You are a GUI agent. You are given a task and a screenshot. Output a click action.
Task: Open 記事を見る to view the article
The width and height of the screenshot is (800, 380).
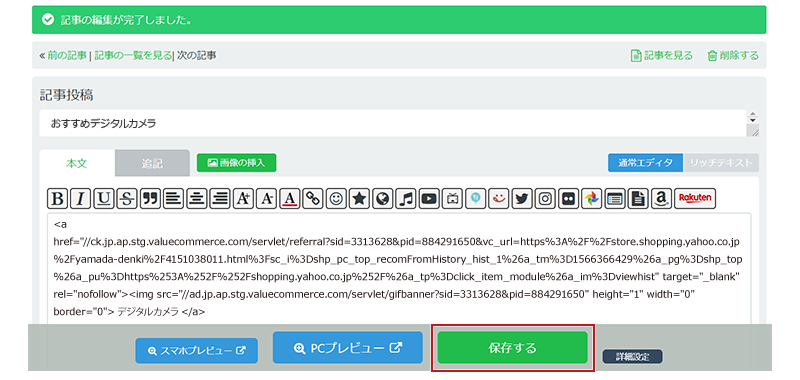[662, 56]
